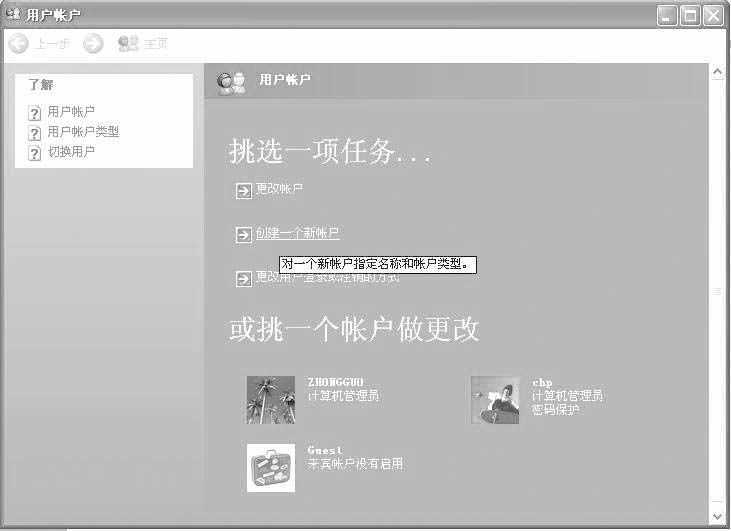Click the scroll down arrow on scrollbar
This screenshot has width=731, height=531.
pyautogui.click(x=716, y=515)
